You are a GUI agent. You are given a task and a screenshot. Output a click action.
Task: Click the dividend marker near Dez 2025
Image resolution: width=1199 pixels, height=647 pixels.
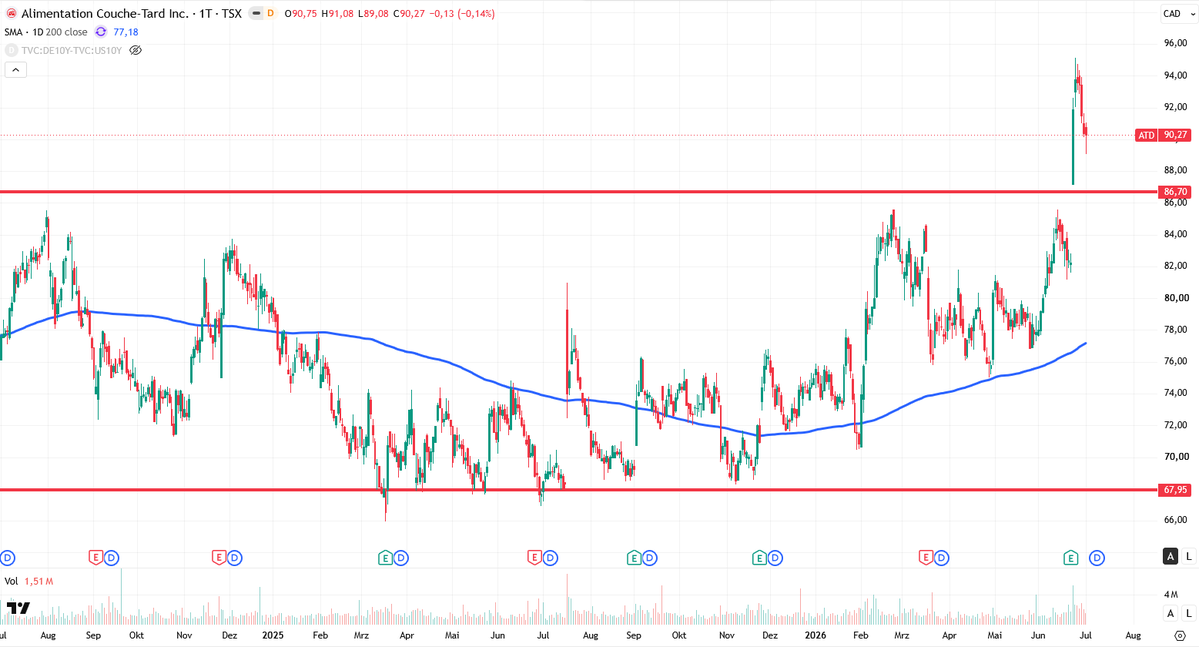coord(775,558)
